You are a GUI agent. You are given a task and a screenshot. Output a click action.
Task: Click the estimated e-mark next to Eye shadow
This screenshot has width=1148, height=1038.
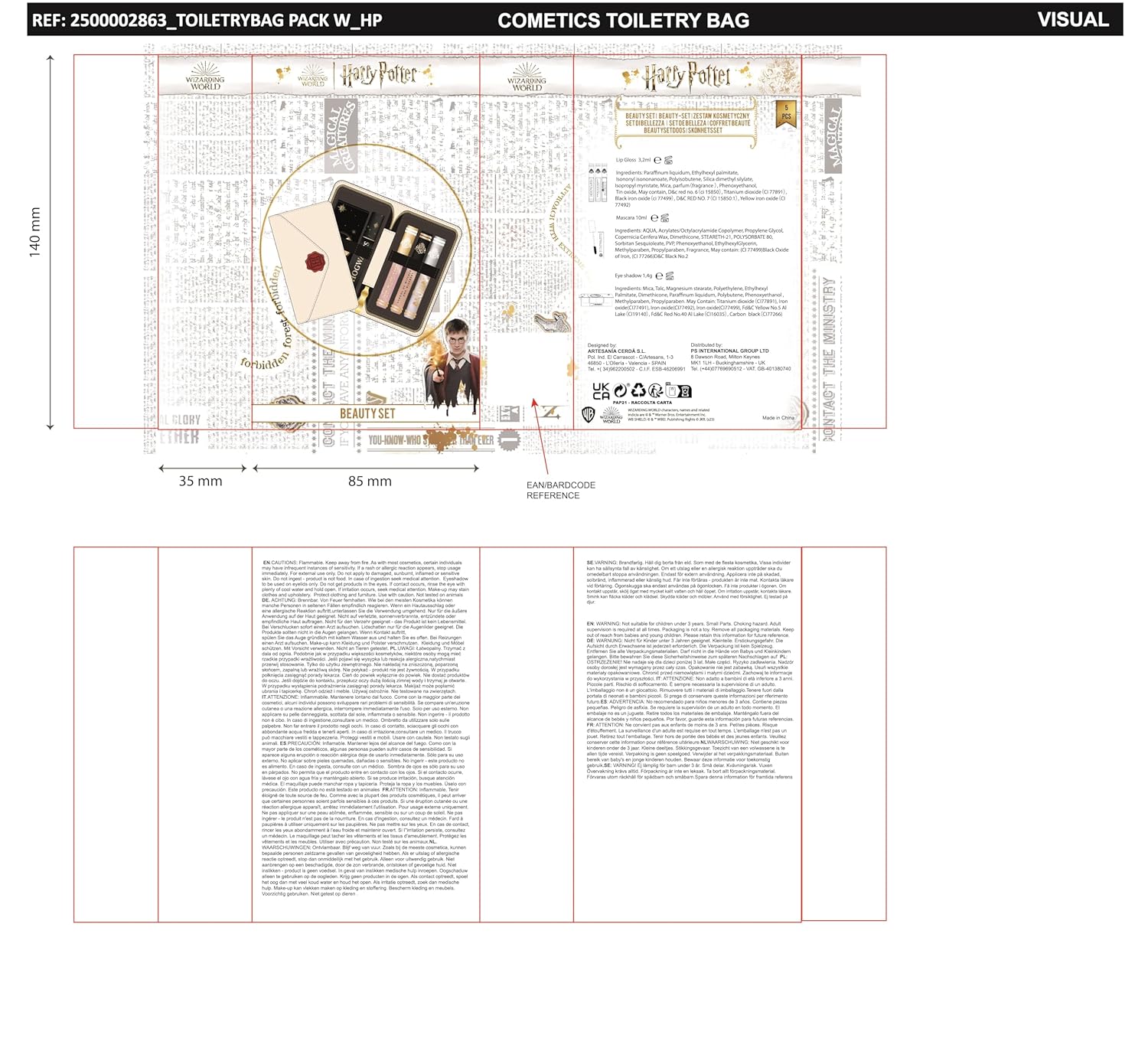click(x=659, y=276)
